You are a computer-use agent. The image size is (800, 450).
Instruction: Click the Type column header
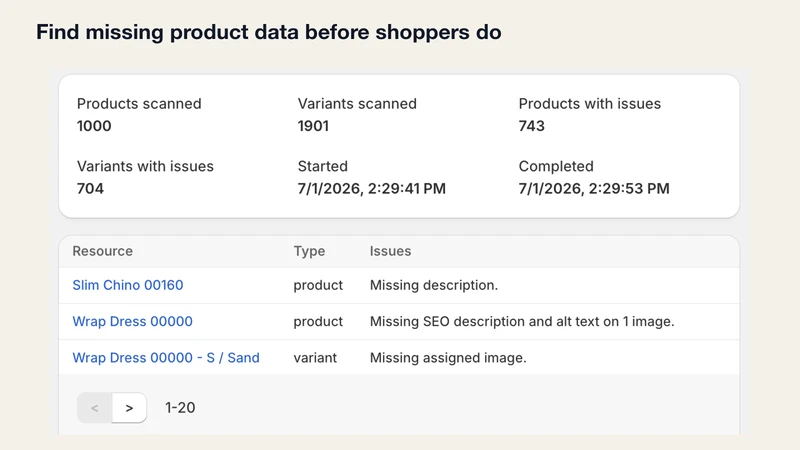pos(309,251)
